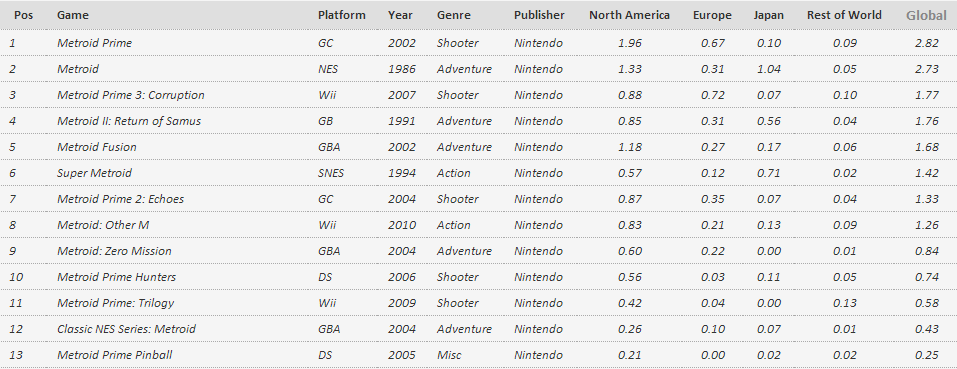
Task: Sort table by Global column header
Action: coord(926,15)
